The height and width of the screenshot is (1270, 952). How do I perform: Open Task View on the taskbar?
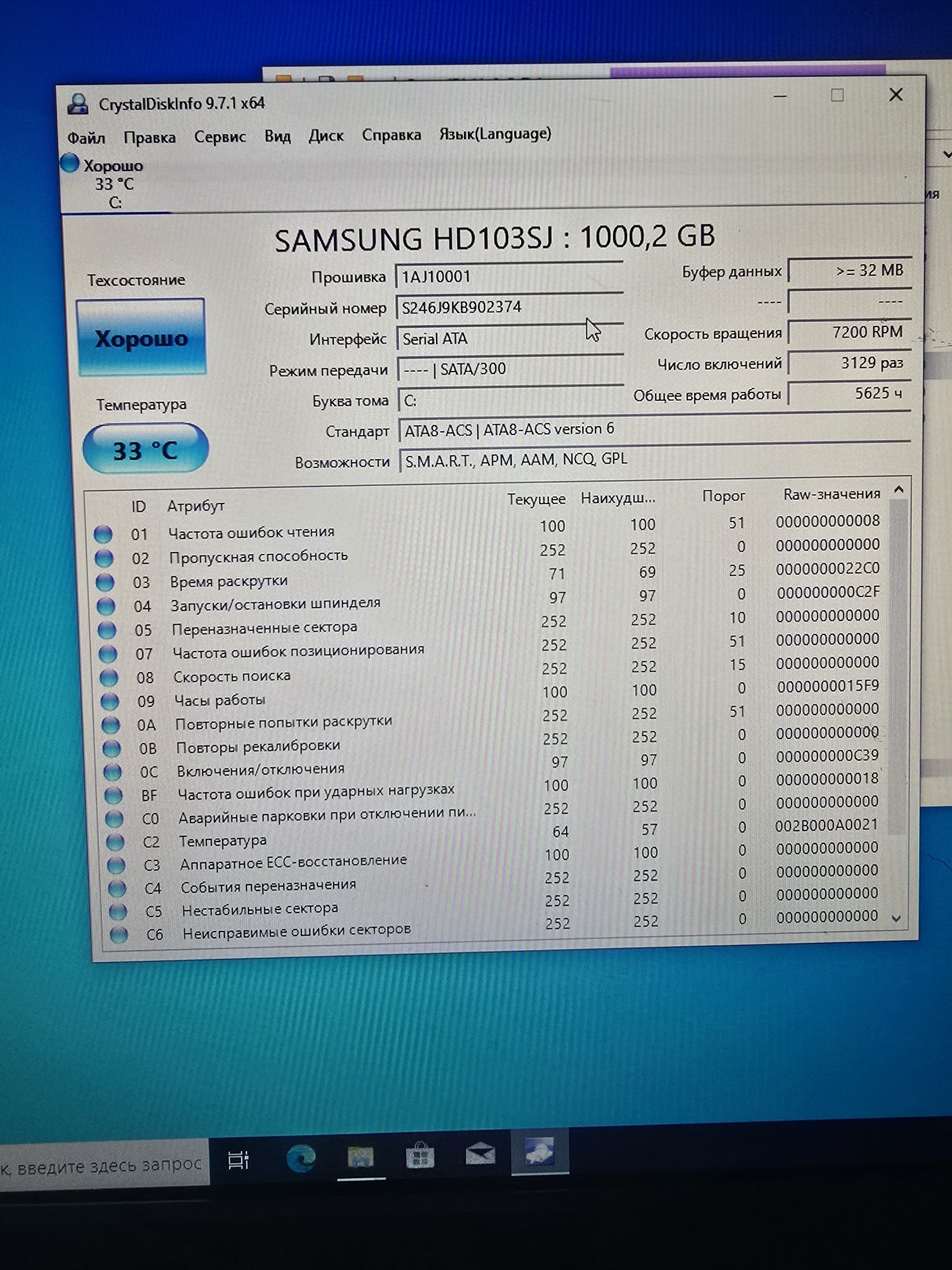[x=239, y=1160]
